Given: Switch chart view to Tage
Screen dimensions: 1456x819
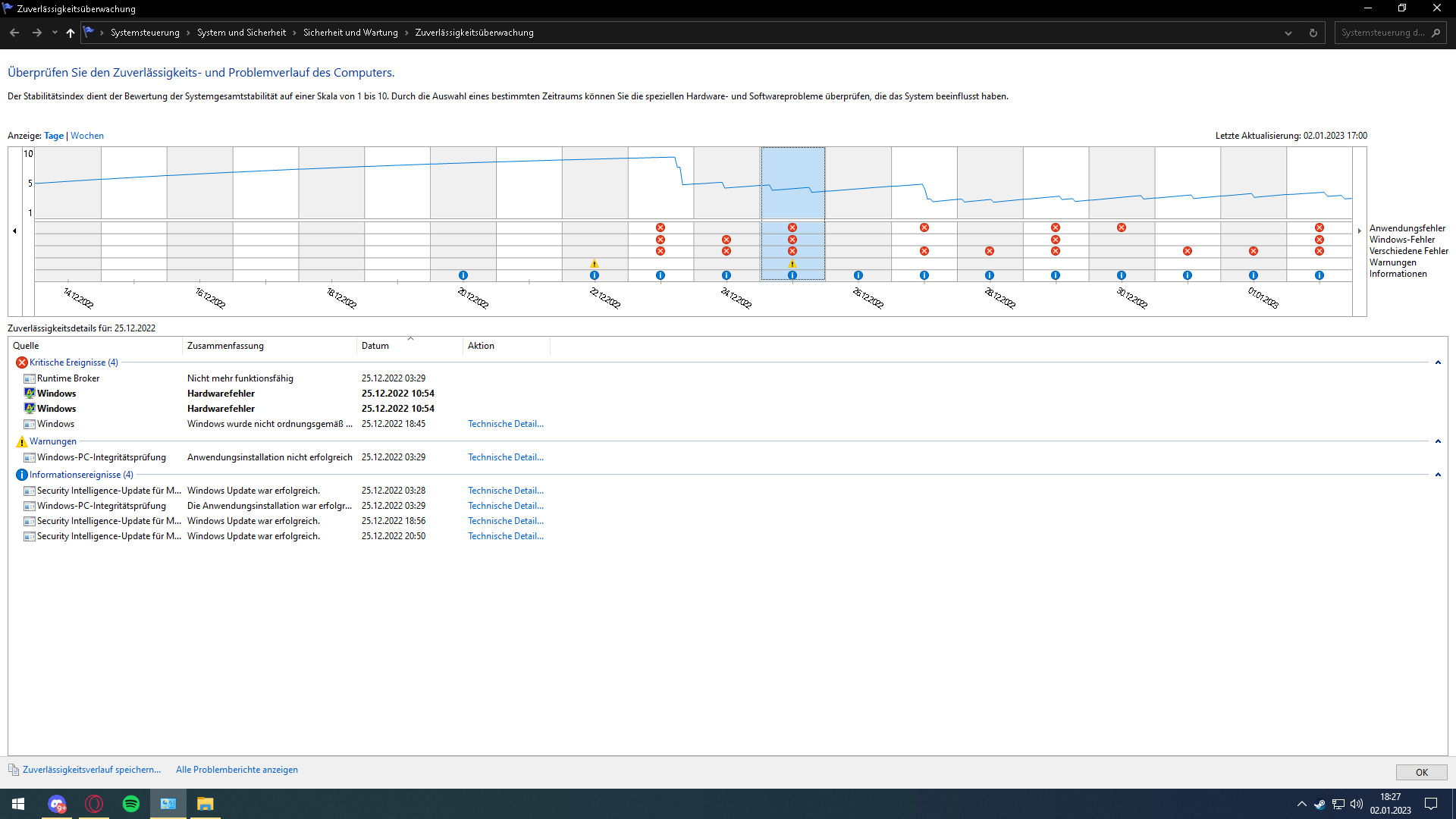Looking at the screenshot, I should [x=54, y=136].
